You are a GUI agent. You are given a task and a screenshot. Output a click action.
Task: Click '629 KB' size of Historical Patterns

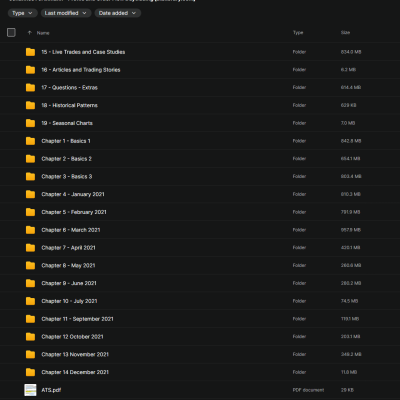click(348, 105)
